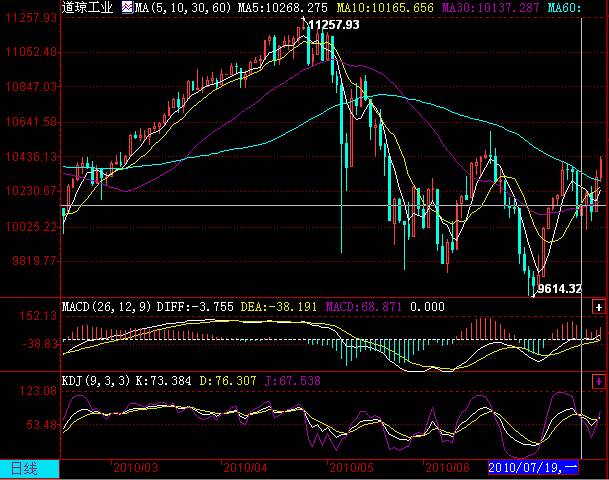Click the 152.13 MACD axis label
The image size is (609, 480).
pos(38,316)
